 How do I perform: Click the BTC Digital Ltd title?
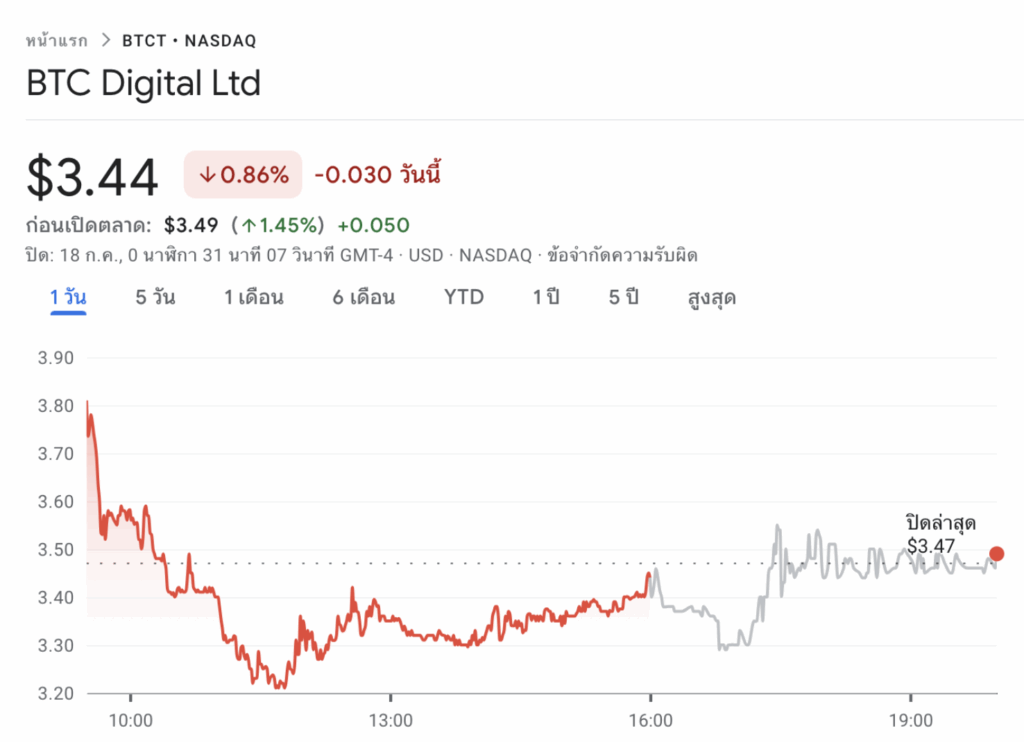[x=143, y=83]
